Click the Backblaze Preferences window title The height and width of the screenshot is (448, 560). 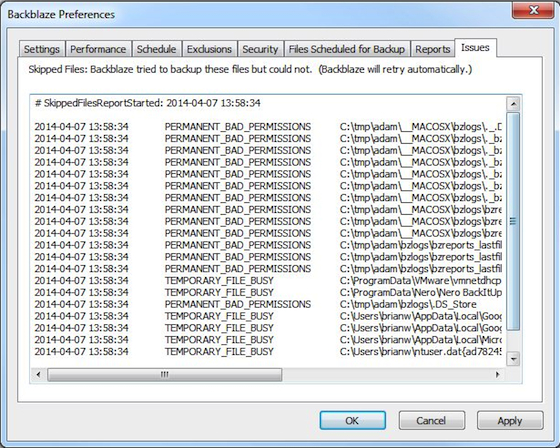(61, 14)
